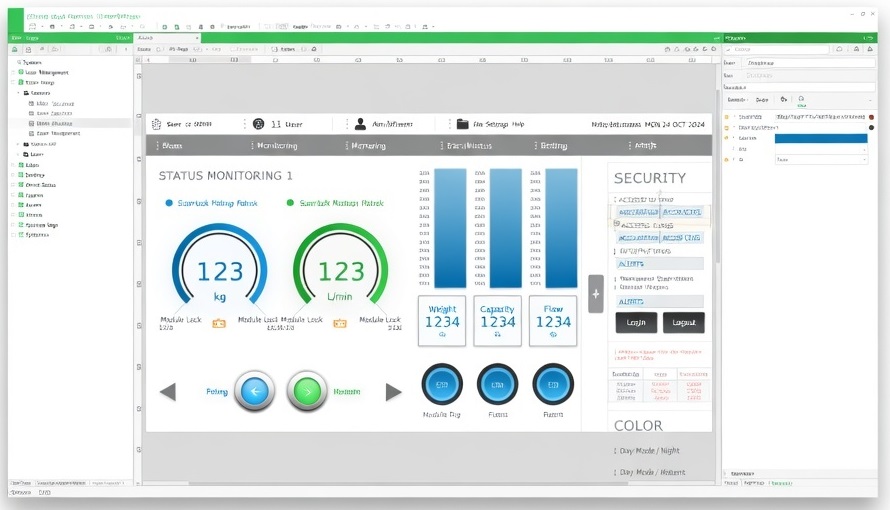Image resolution: width=890 pixels, height=510 pixels.
Task: Select the green status indicator radio dot
Action: (291, 203)
